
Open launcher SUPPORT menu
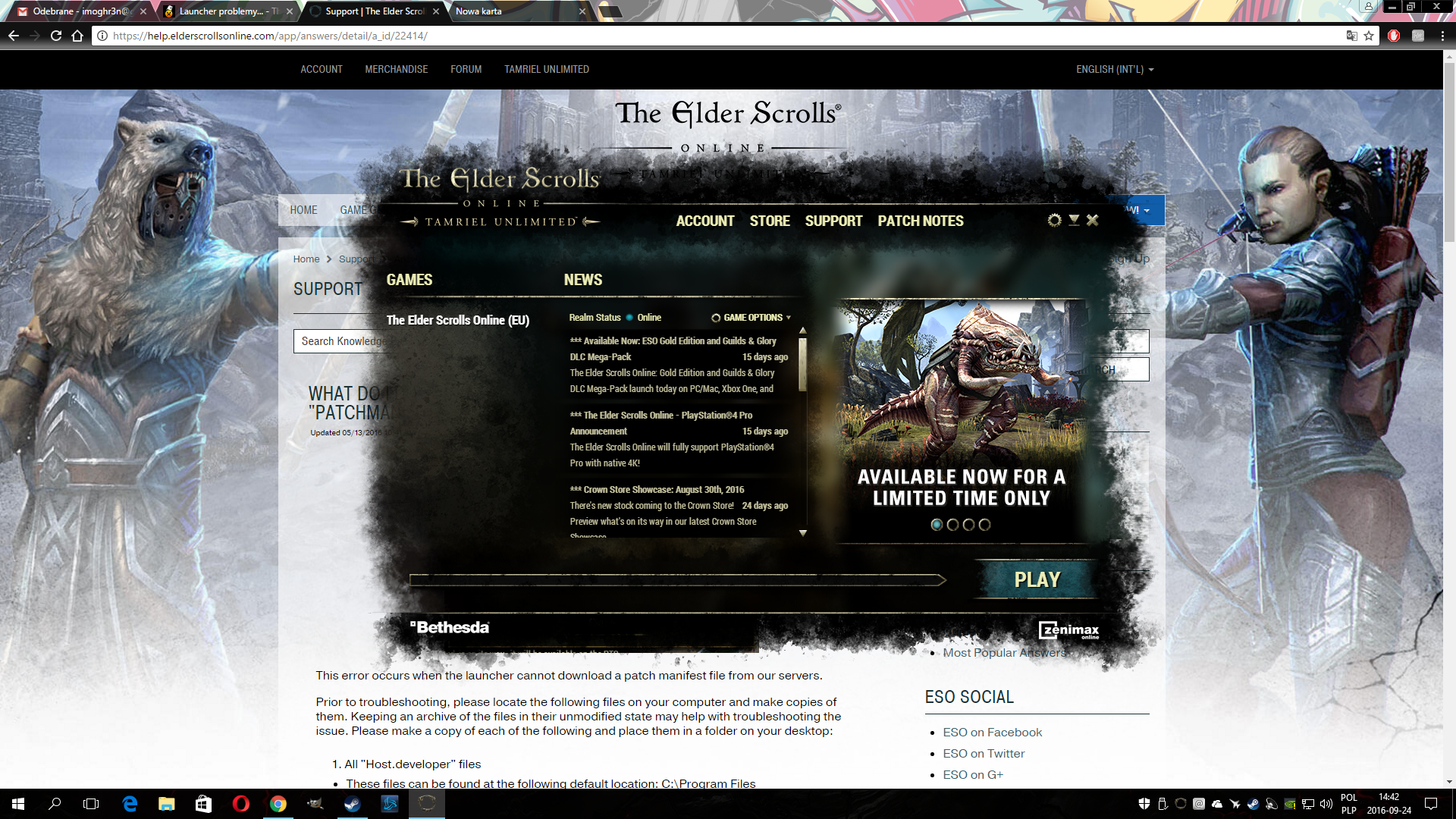point(833,221)
